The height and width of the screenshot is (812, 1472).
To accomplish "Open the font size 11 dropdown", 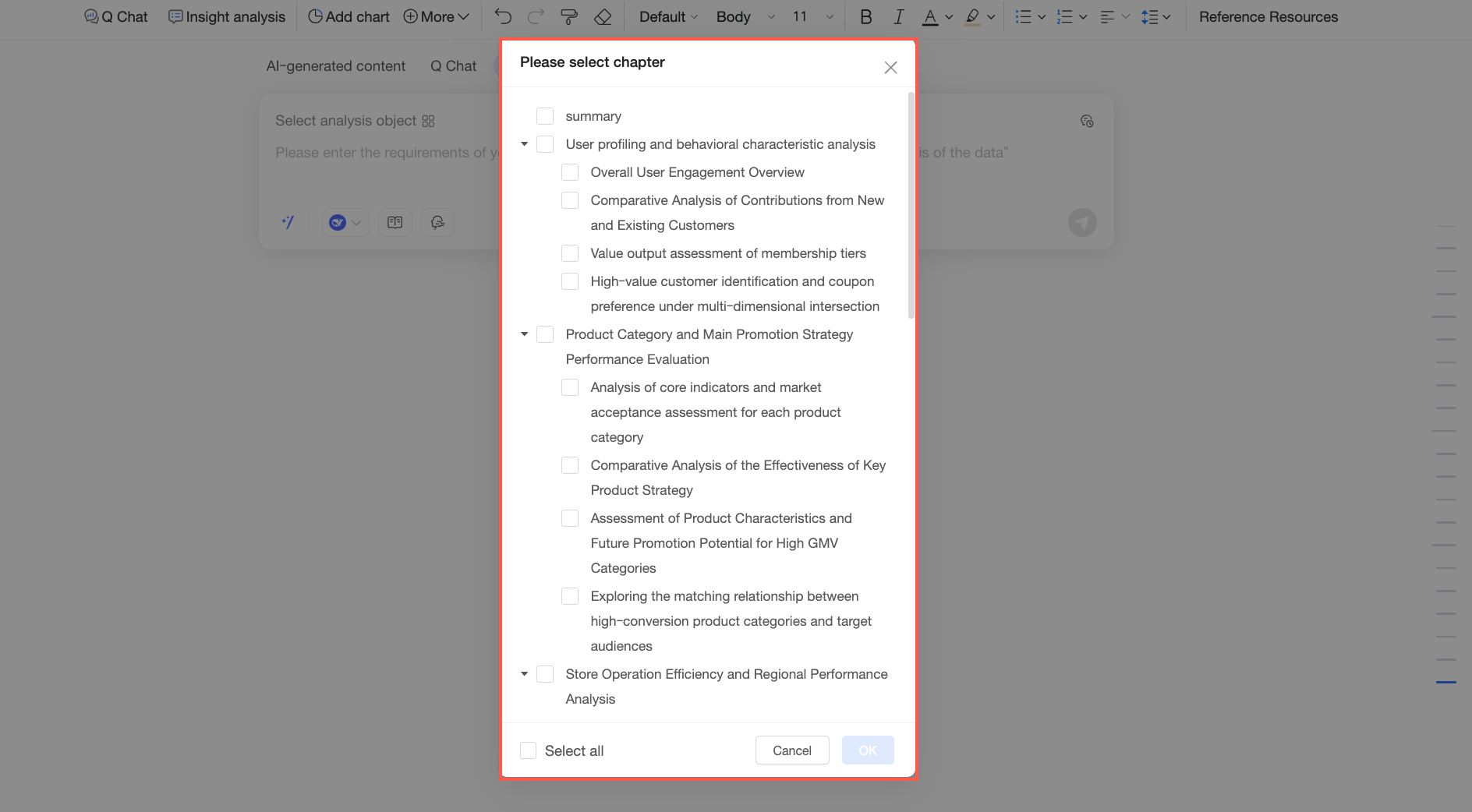I will pos(812,17).
